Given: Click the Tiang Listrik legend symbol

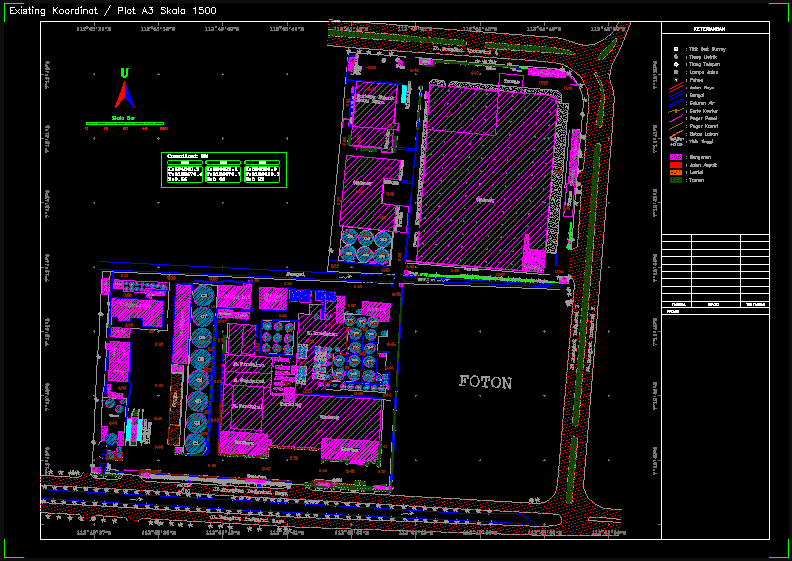Looking at the screenshot, I should click(x=676, y=57).
